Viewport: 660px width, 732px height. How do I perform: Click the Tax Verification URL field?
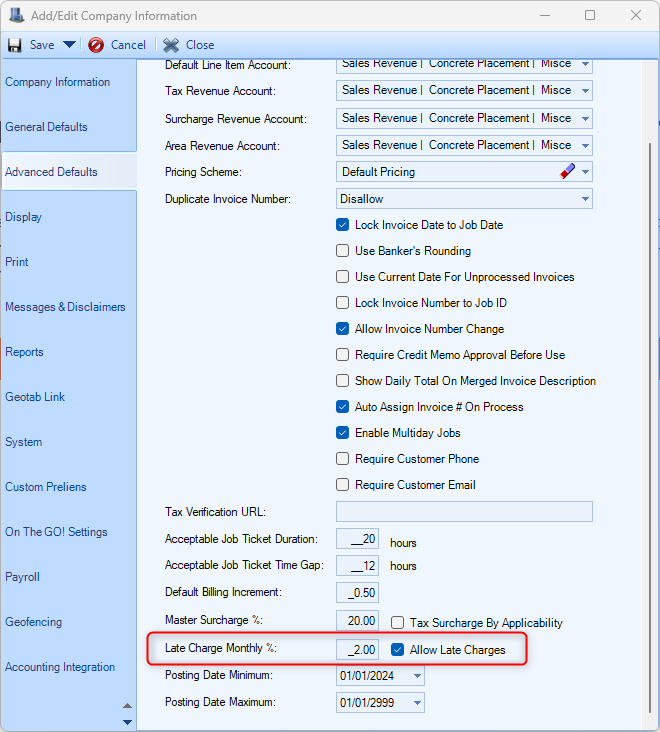(x=464, y=512)
